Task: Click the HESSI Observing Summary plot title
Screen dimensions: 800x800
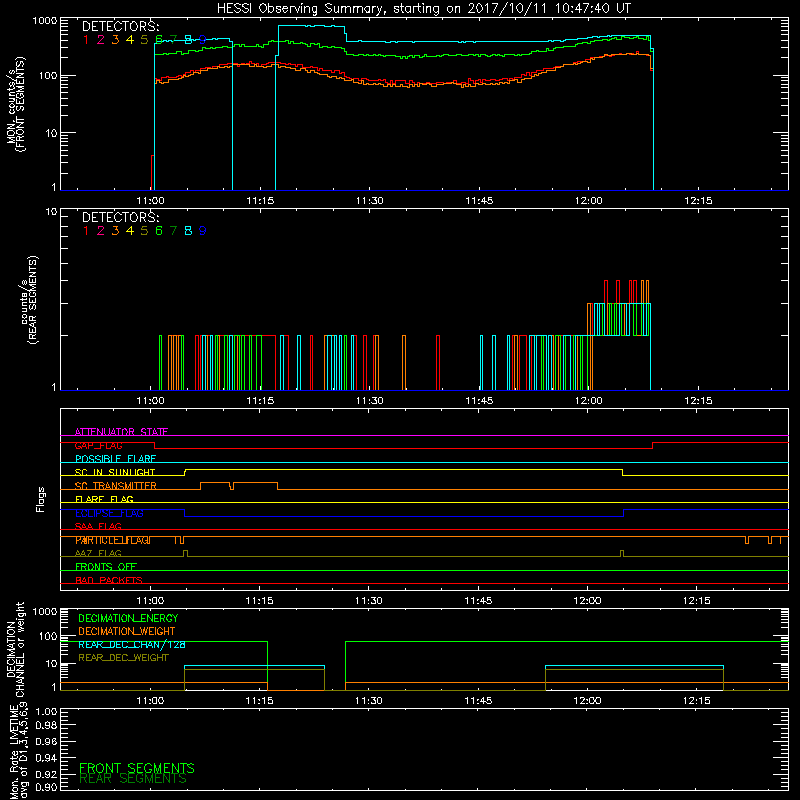Action: [x=424, y=9]
